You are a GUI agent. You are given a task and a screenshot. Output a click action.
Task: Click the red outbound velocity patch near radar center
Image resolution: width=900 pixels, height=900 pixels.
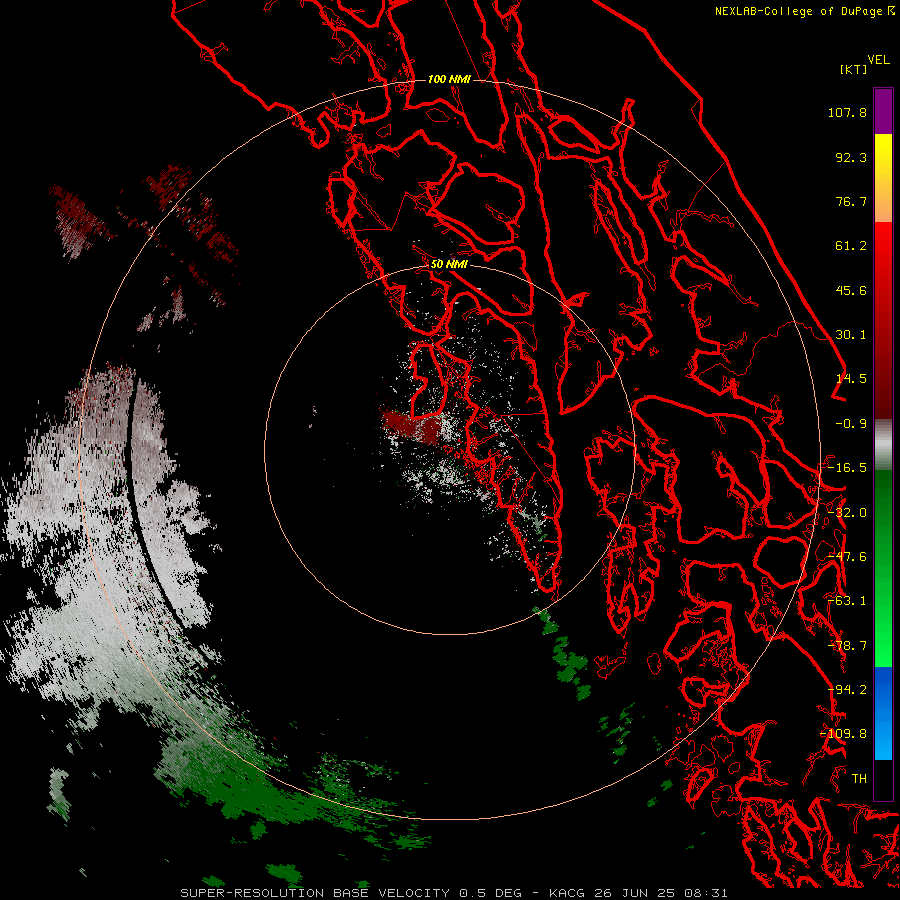[411, 427]
